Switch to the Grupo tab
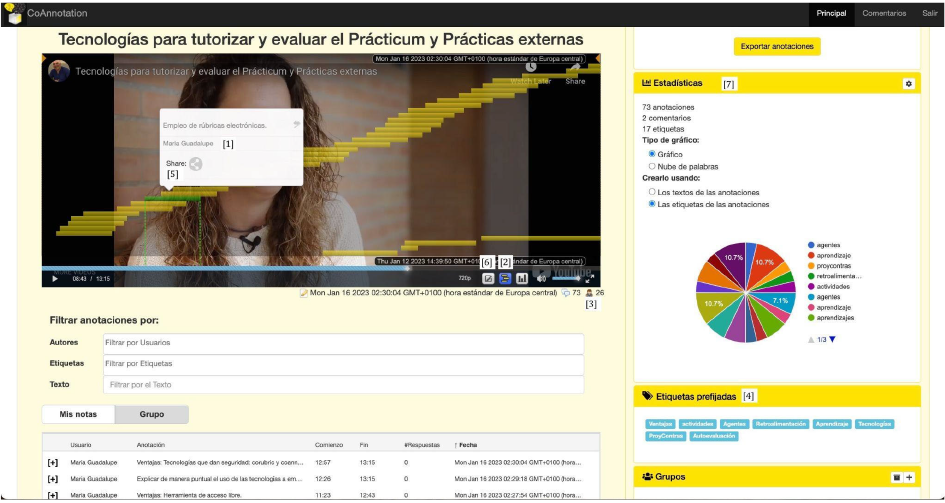The height and width of the screenshot is (503, 945). 151,414
